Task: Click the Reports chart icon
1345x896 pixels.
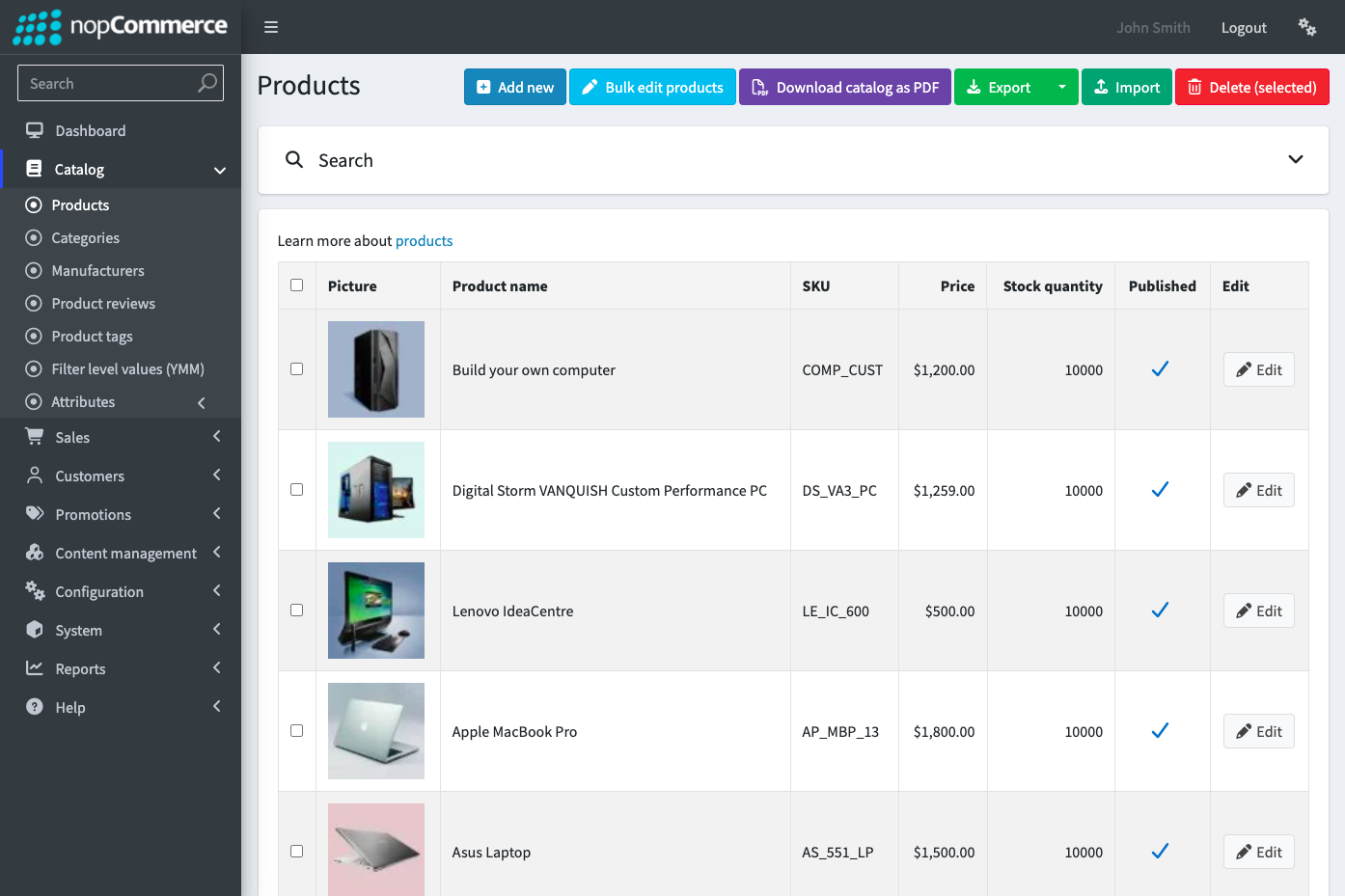Action: point(35,668)
